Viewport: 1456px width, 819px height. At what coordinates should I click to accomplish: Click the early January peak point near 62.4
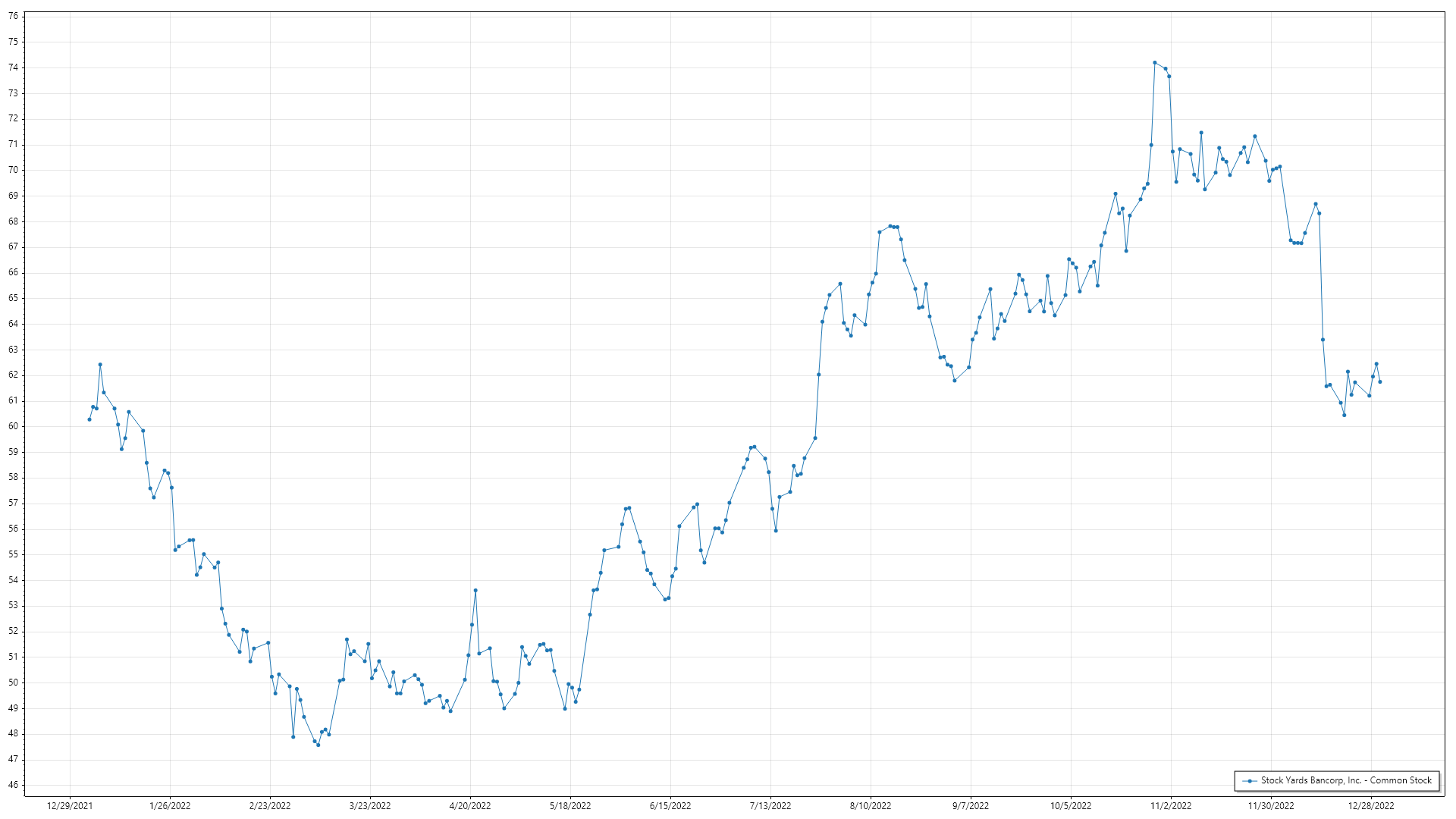click(x=100, y=365)
